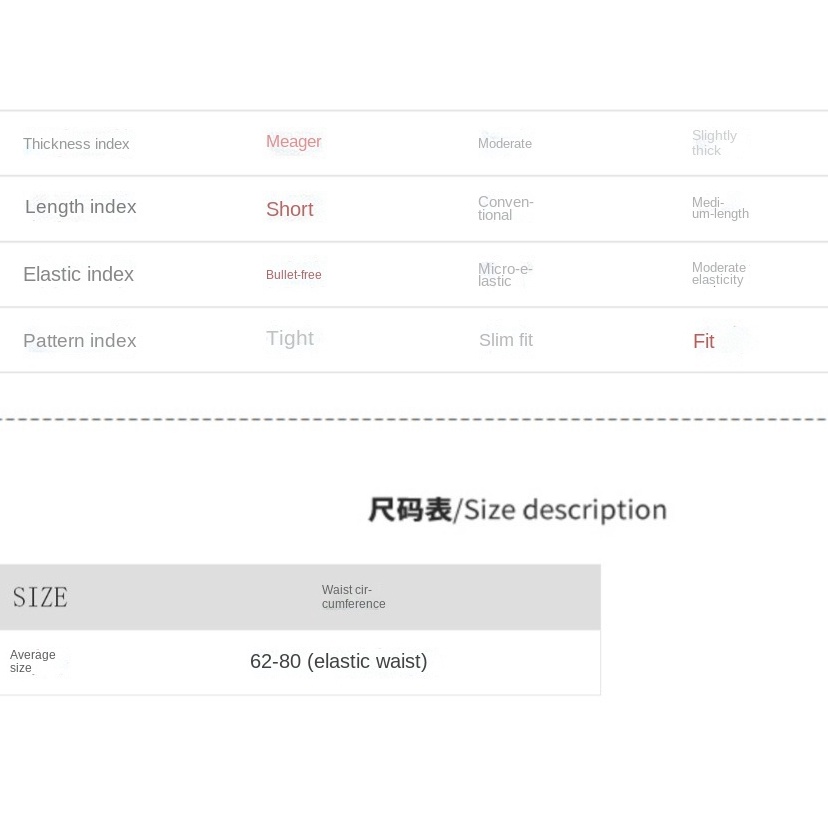Choose the Slightly thick option
The width and height of the screenshot is (828, 828).
pyautogui.click(x=714, y=143)
